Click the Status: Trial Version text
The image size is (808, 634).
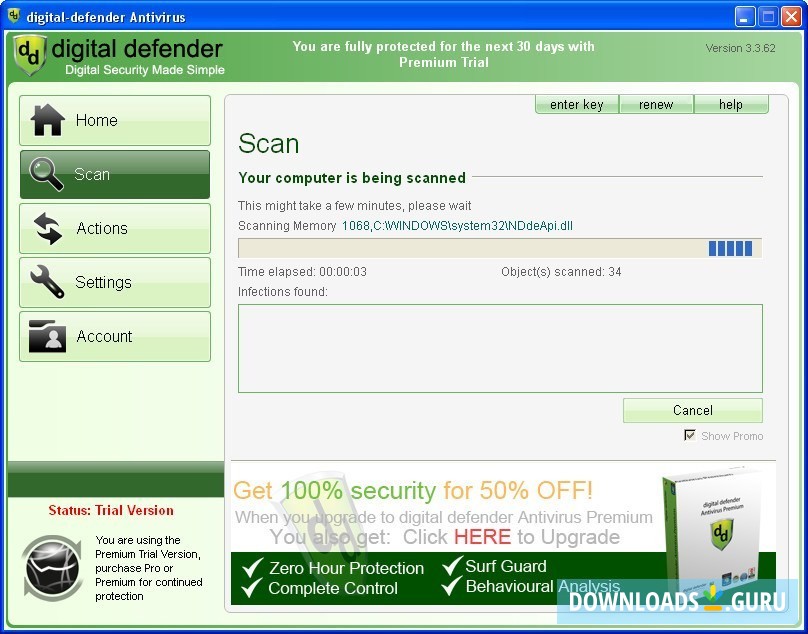coord(111,510)
